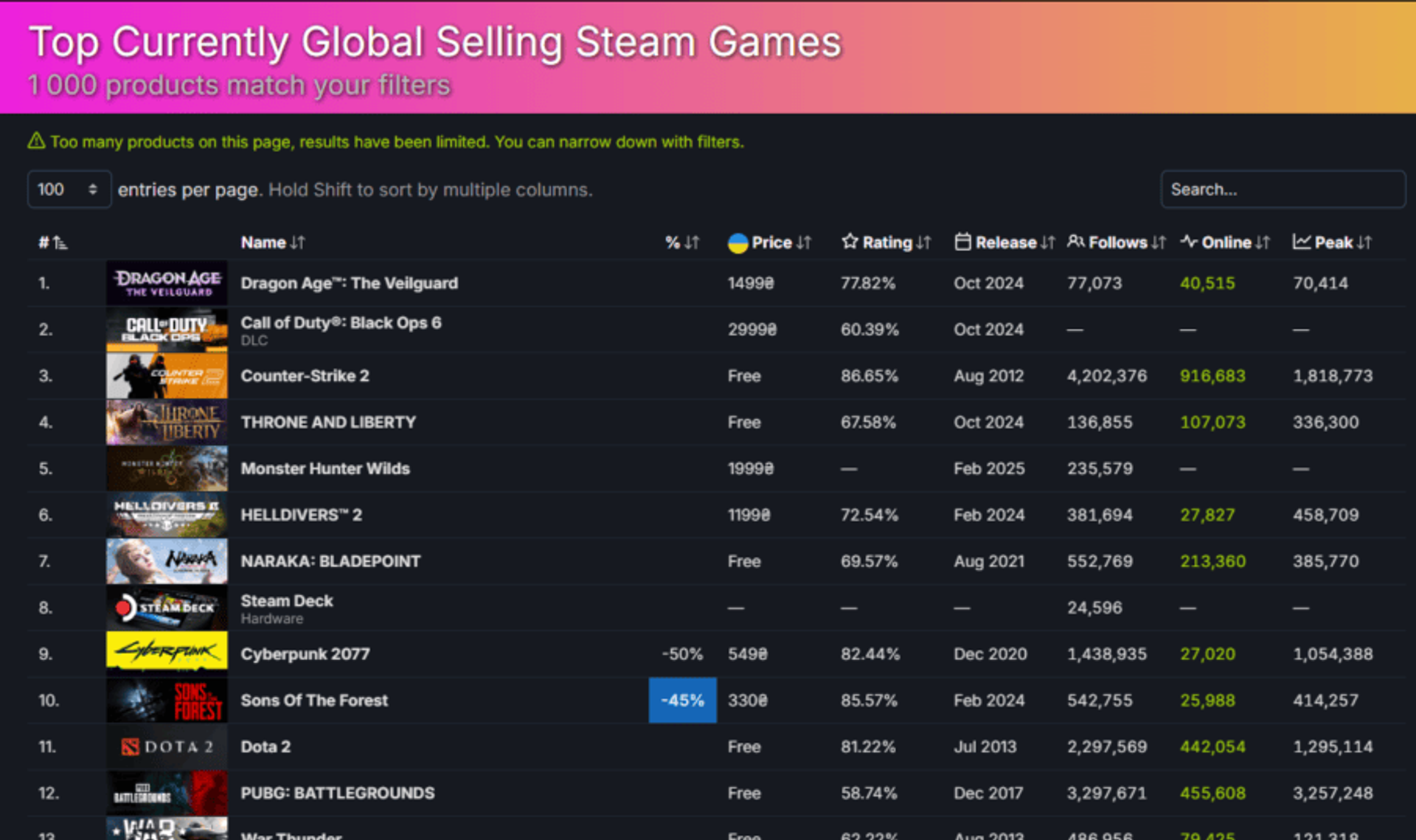This screenshot has height=840, width=1416.
Task: Sort the table by rank number column
Action: (52, 243)
